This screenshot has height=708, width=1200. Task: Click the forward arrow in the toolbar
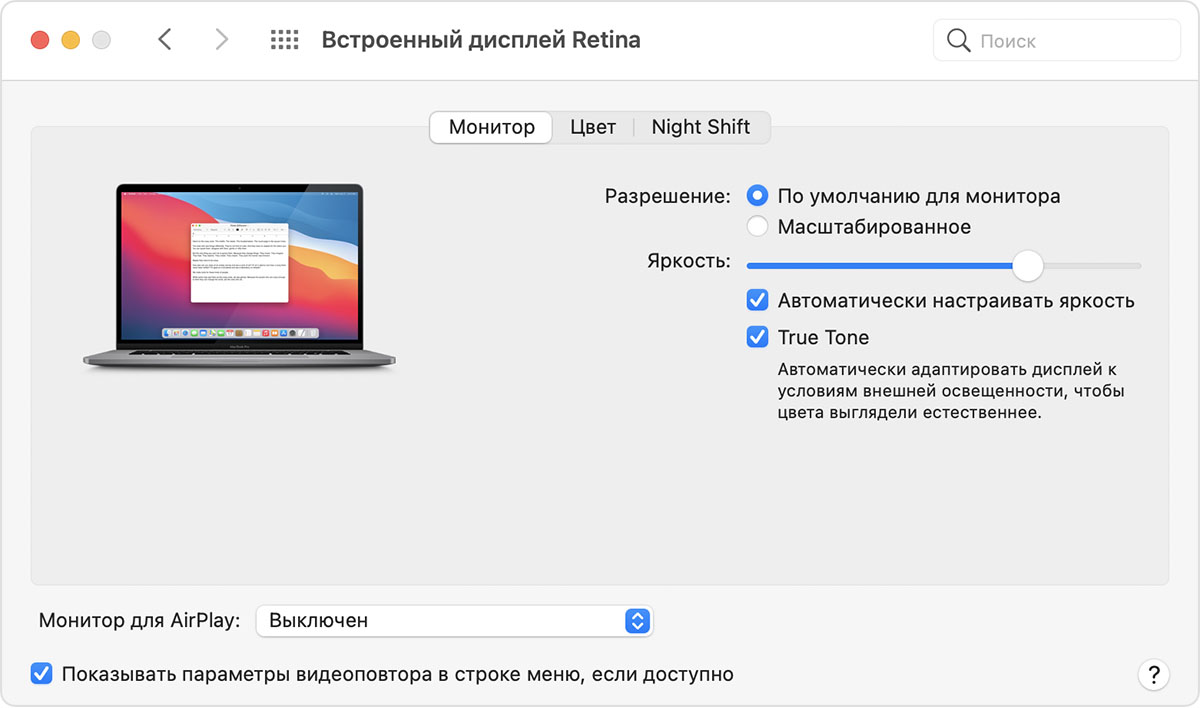(x=221, y=40)
